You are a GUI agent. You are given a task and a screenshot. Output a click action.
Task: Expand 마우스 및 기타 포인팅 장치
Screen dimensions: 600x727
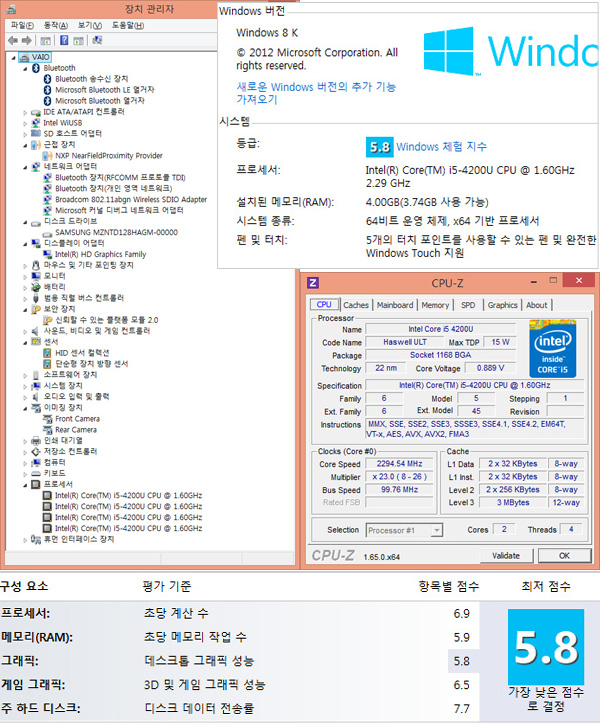click(x=25, y=266)
